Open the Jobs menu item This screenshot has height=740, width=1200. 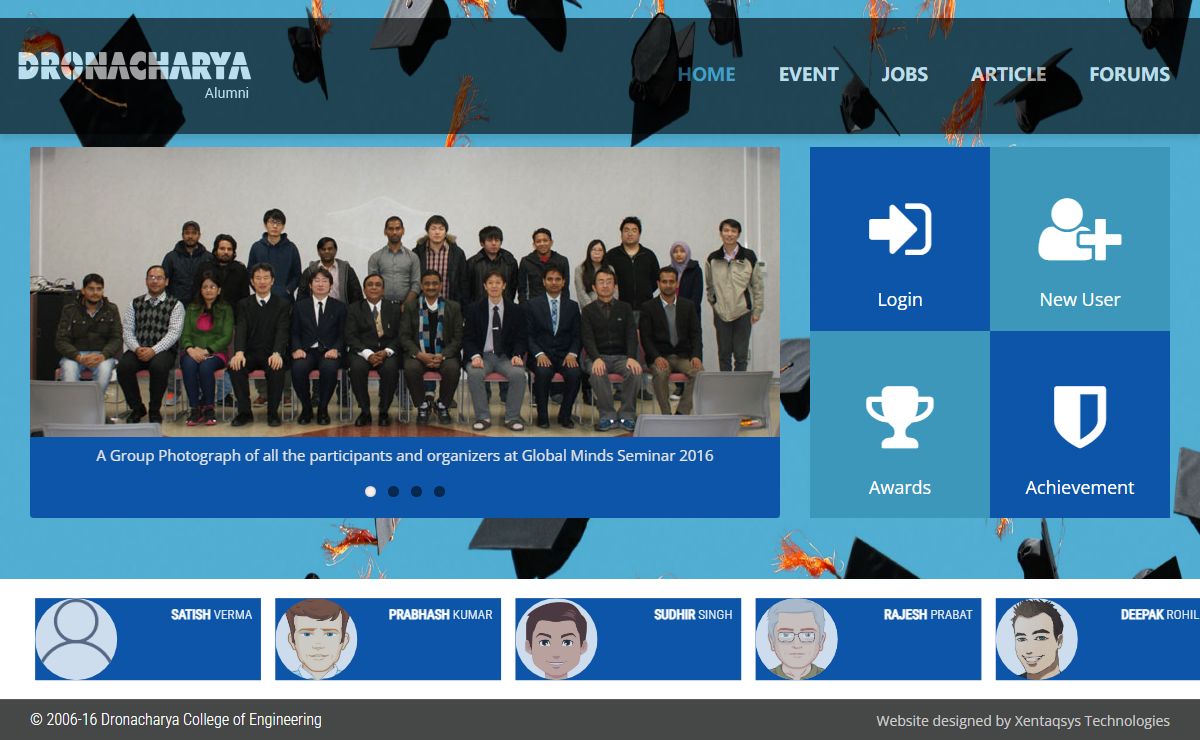[904, 74]
